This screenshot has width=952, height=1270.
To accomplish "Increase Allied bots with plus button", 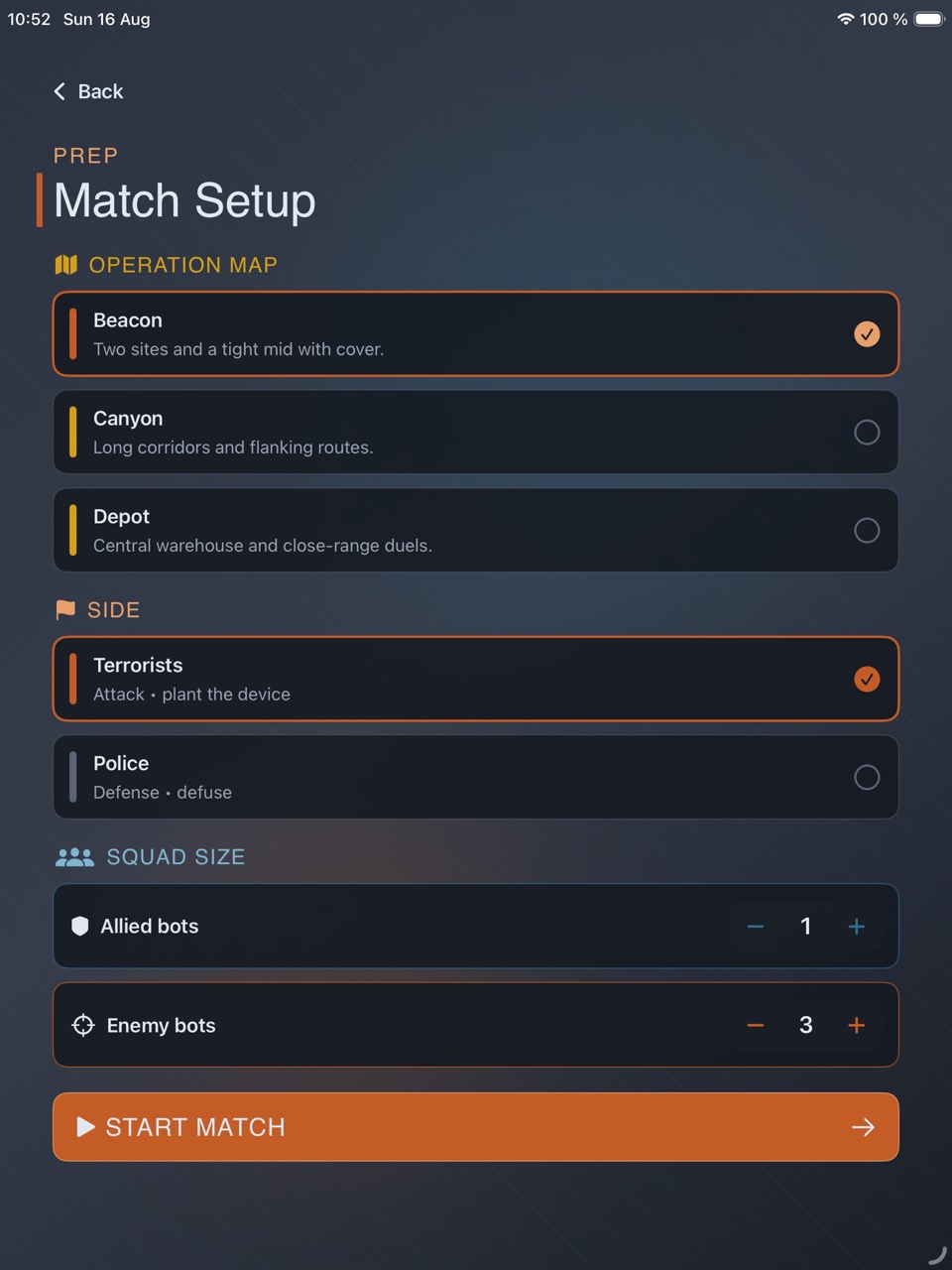I will (x=857, y=927).
